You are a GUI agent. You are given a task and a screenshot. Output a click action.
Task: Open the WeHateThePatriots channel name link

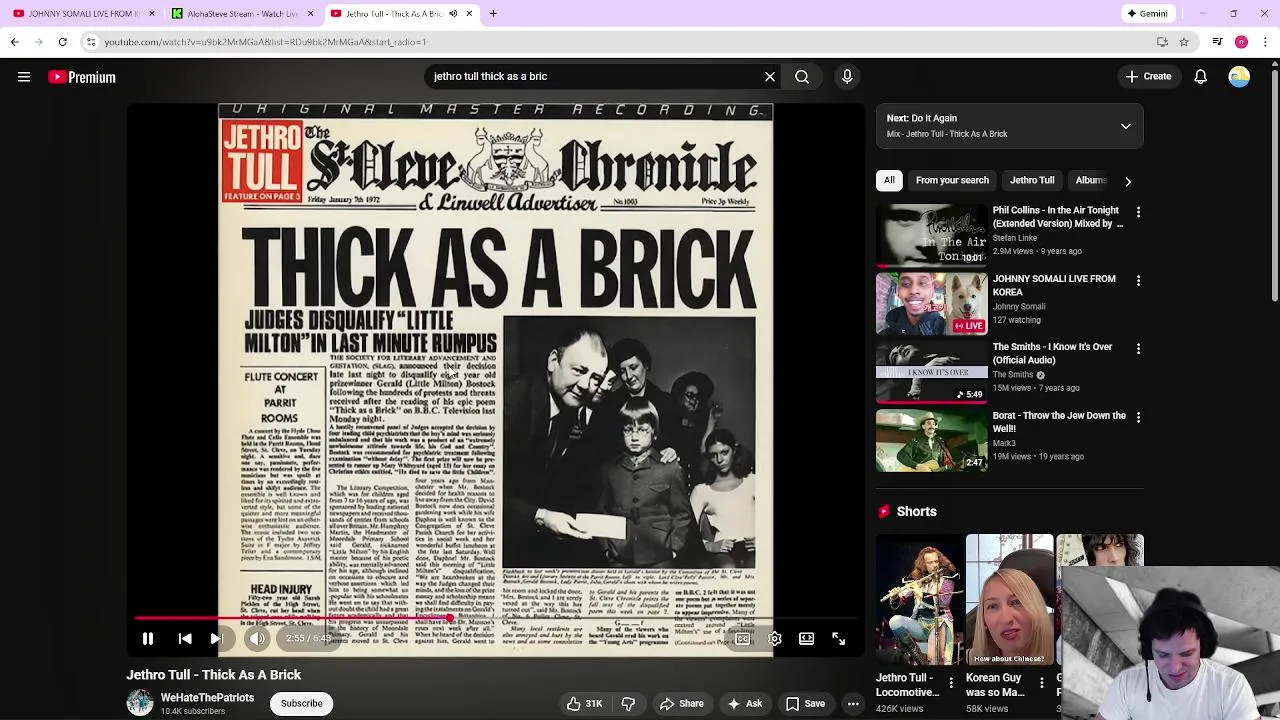pos(207,697)
